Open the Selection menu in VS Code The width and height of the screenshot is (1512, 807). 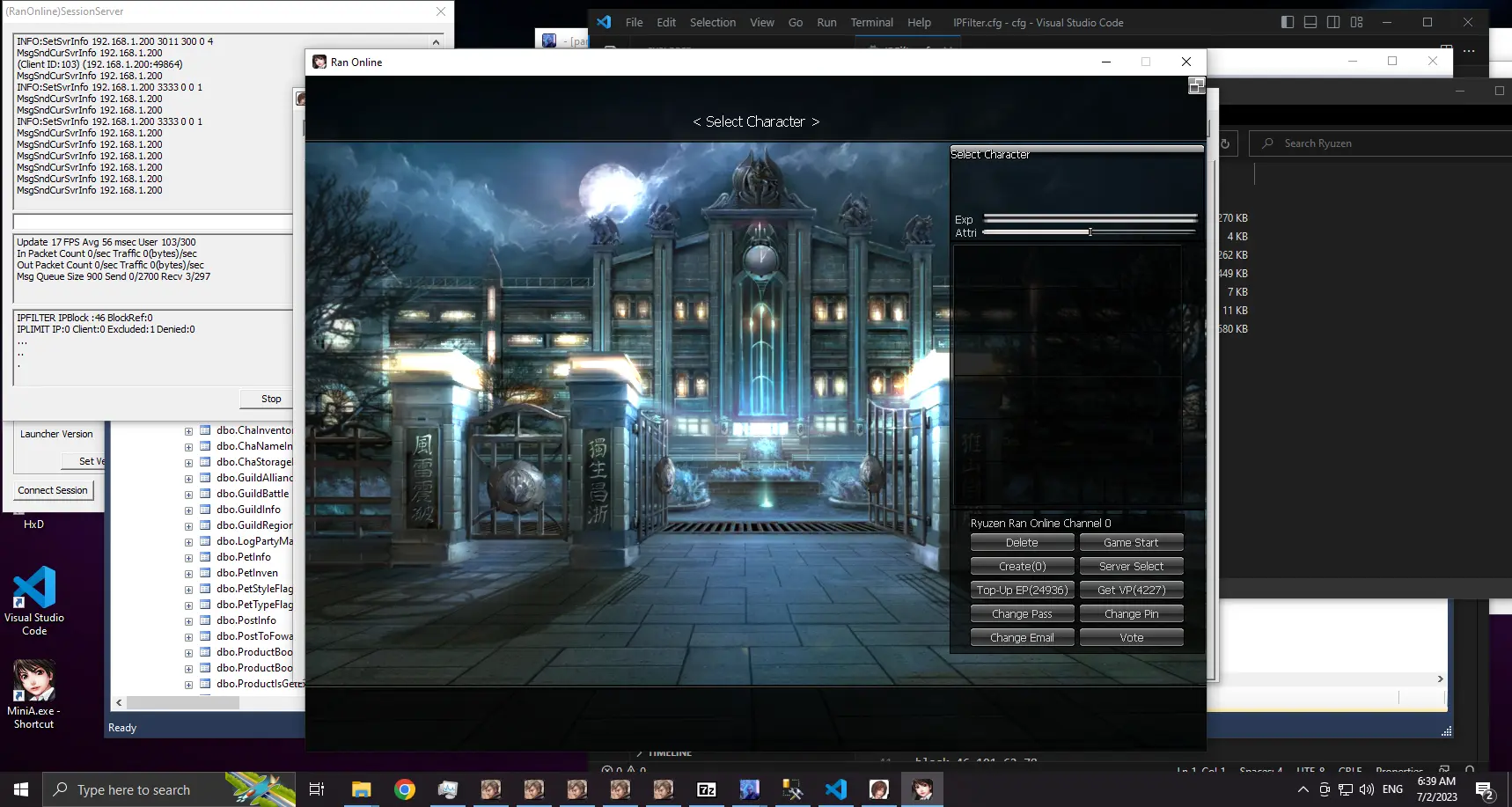712,22
